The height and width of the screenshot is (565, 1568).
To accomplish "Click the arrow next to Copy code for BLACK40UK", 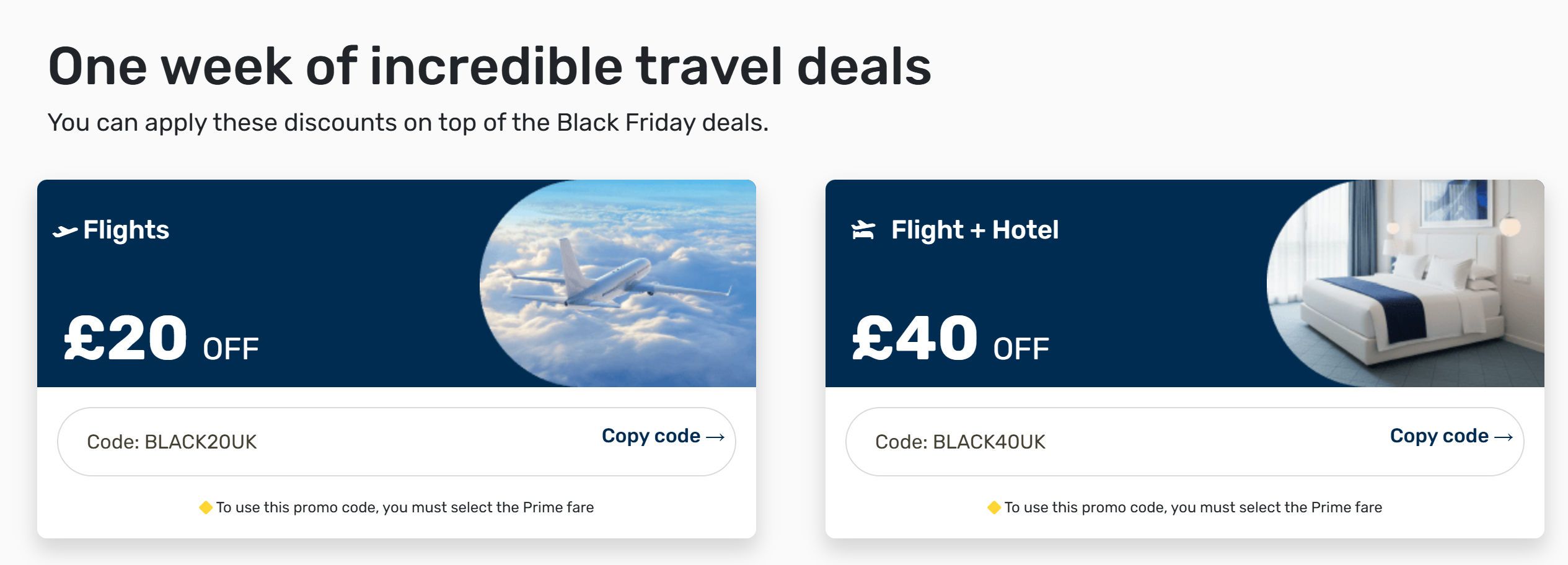I will coord(1504,437).
